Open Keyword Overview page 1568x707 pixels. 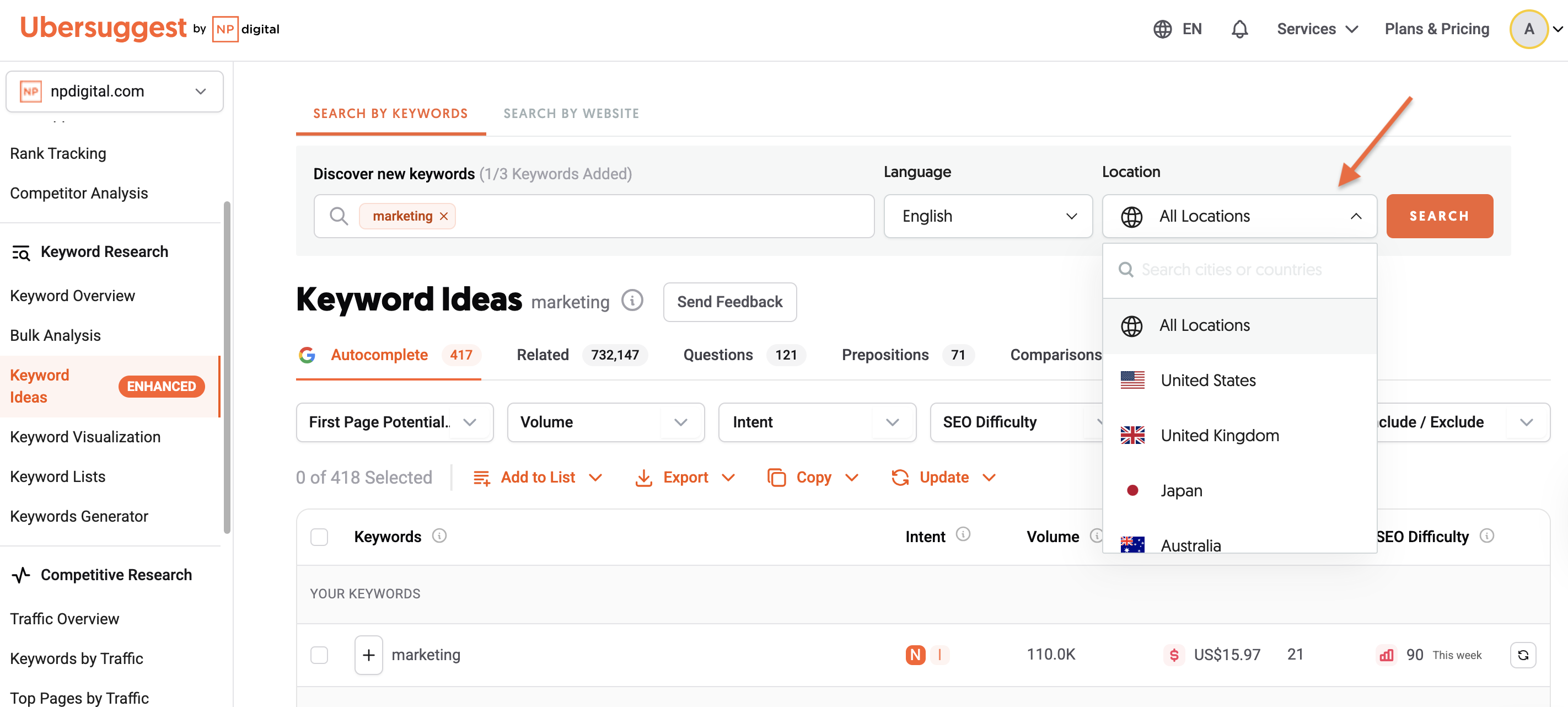[72, 296]
